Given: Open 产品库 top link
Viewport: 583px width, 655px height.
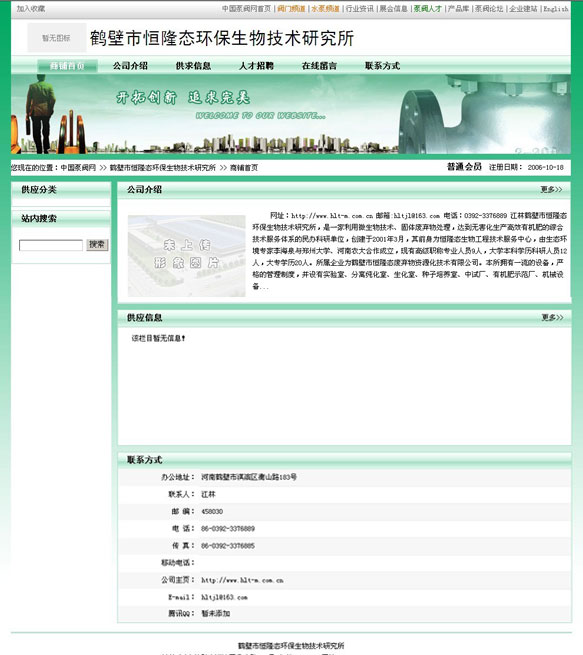Looking at the screenshot, I should coord(459,8).
